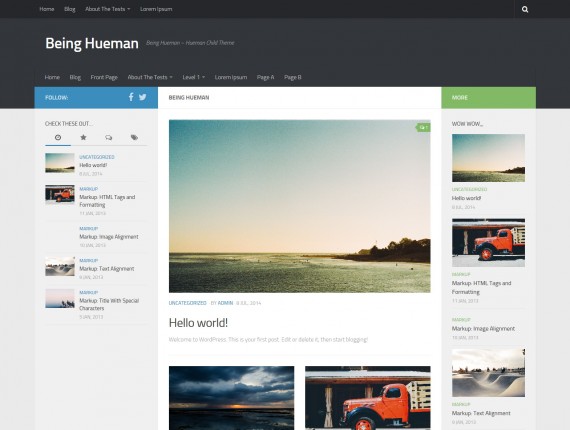Open the comment count badge on featured image
The height and width of the screenshot is (430, 570).
(423, 128)
